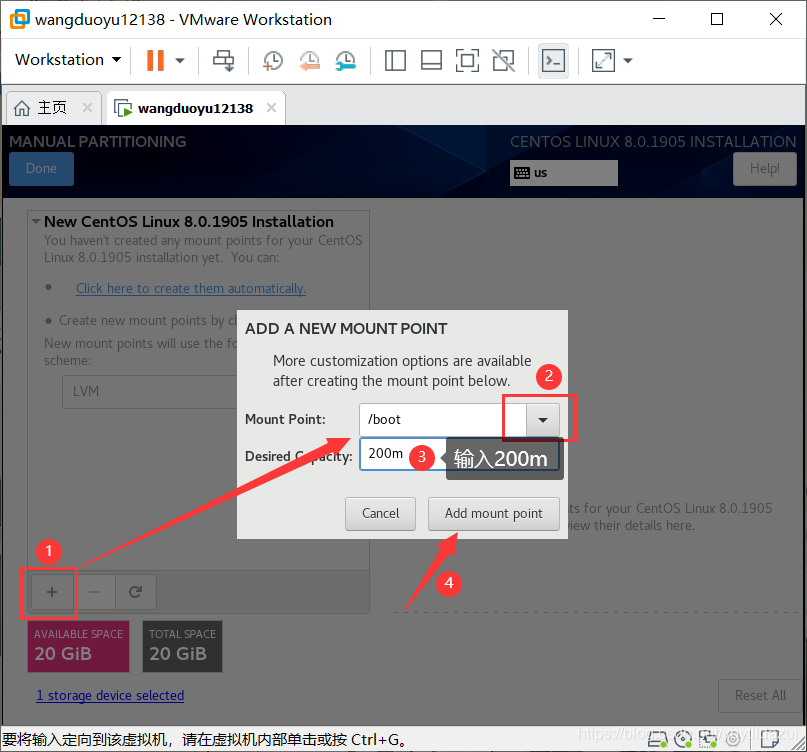Toggle the library sidebar view icon
The width and height of the screenshot is (807, 752).
click(395, 60)
